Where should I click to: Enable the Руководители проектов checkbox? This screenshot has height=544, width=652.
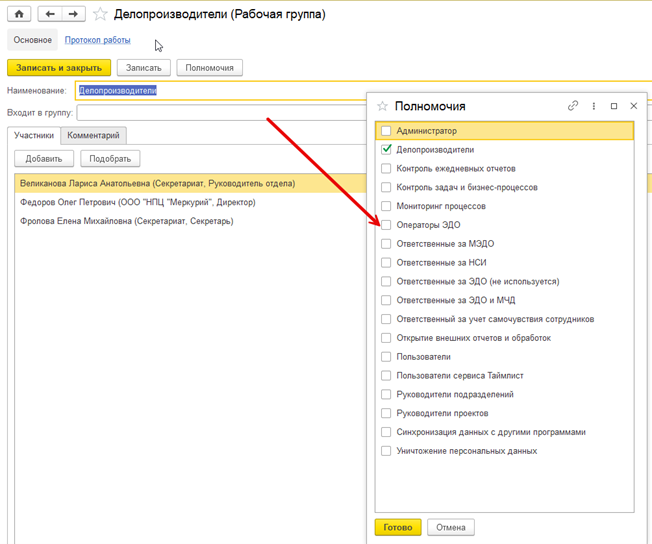[386, 413]
